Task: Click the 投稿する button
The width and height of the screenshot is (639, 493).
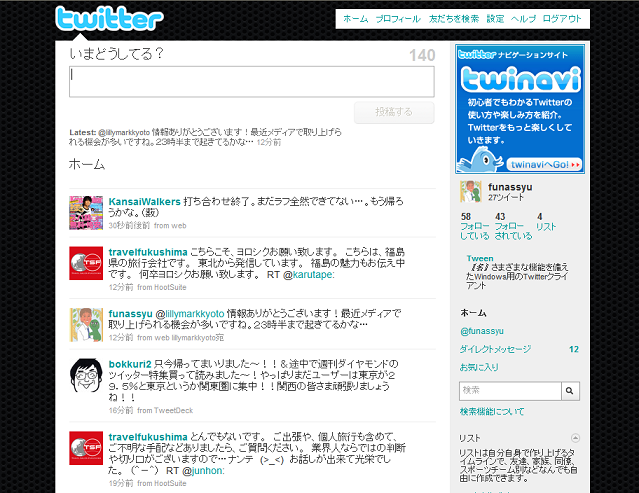Action: pyautogui.click(x=394, y=112)
